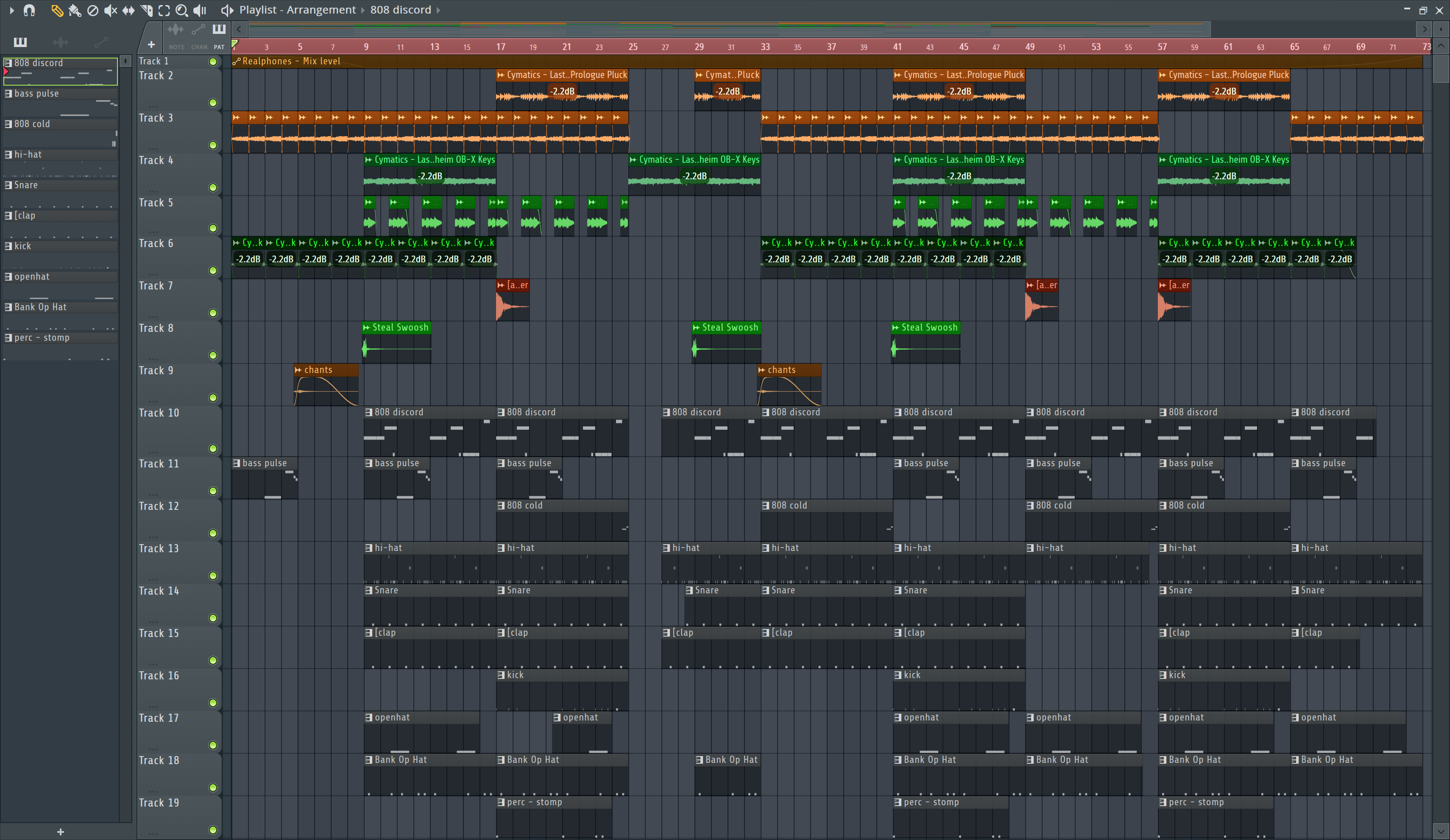The height and width of the screenshot is (840, 1450).
Task: Select the [clap pattern icon in picker
Action: (x=8, y=215)
